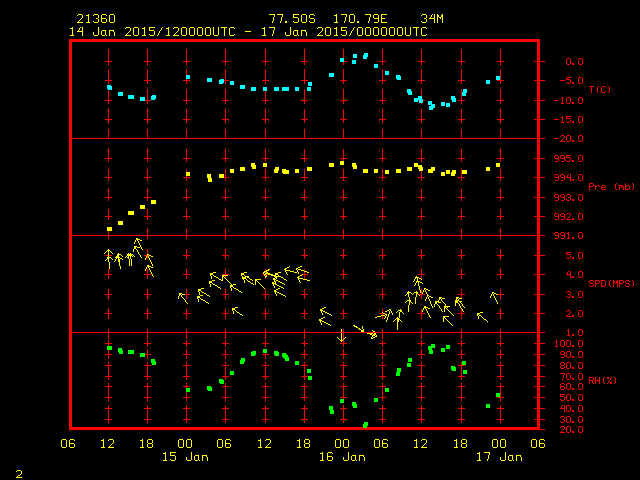This screenshot has width=640, height=480.
Task: Click the "00" hour label above 16 Jan
Action: coord(342,444)
